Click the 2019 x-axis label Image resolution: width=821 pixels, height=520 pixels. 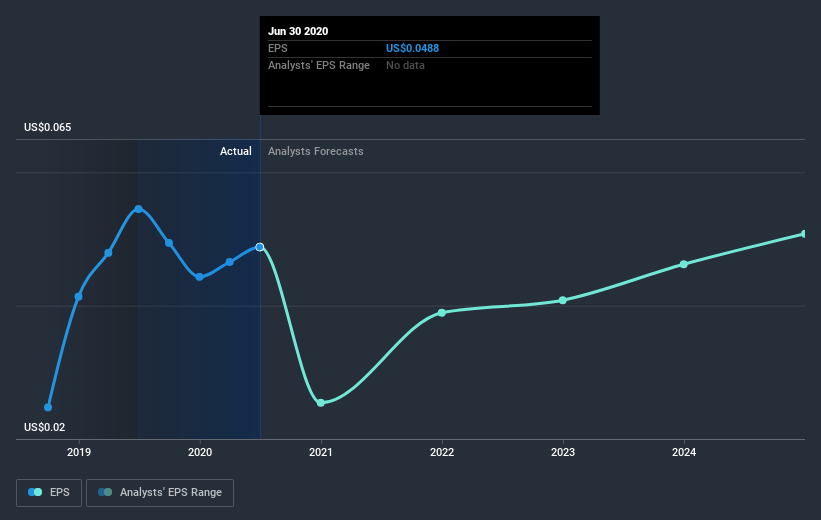(x=79, y=452)
